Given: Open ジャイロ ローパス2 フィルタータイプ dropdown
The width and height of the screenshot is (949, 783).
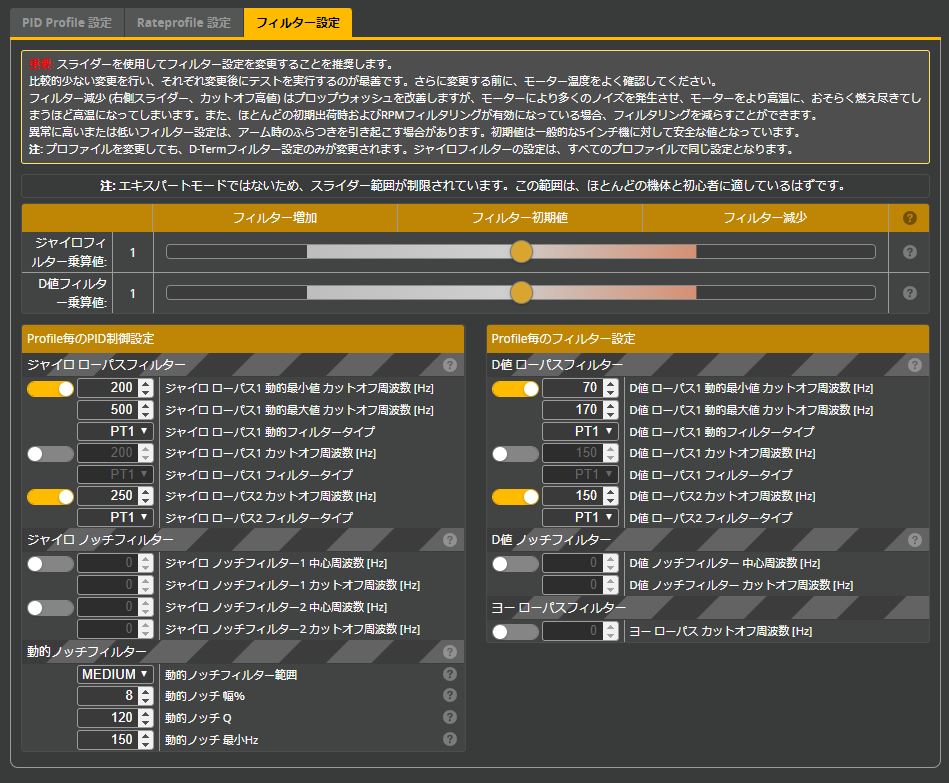Looking at the screenshot, I should 115,517.
